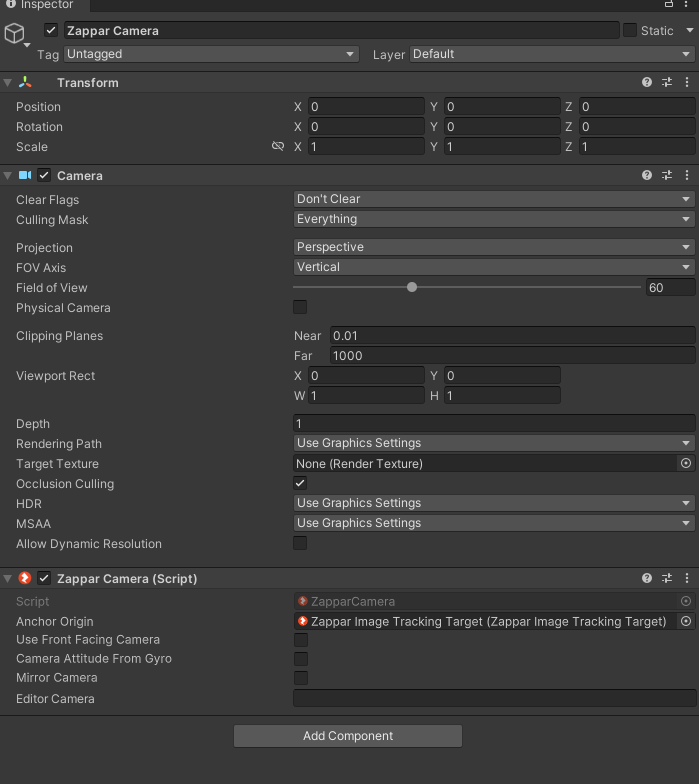Open help reference for Transform component
Screen dimensions: 699x784
point(647,83)
